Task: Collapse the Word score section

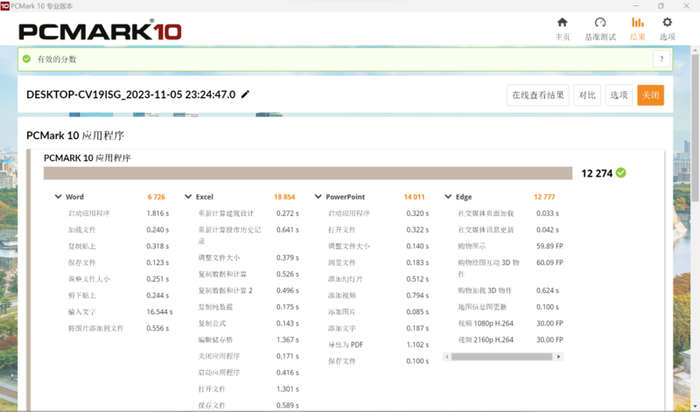Action: coord(58,196)
